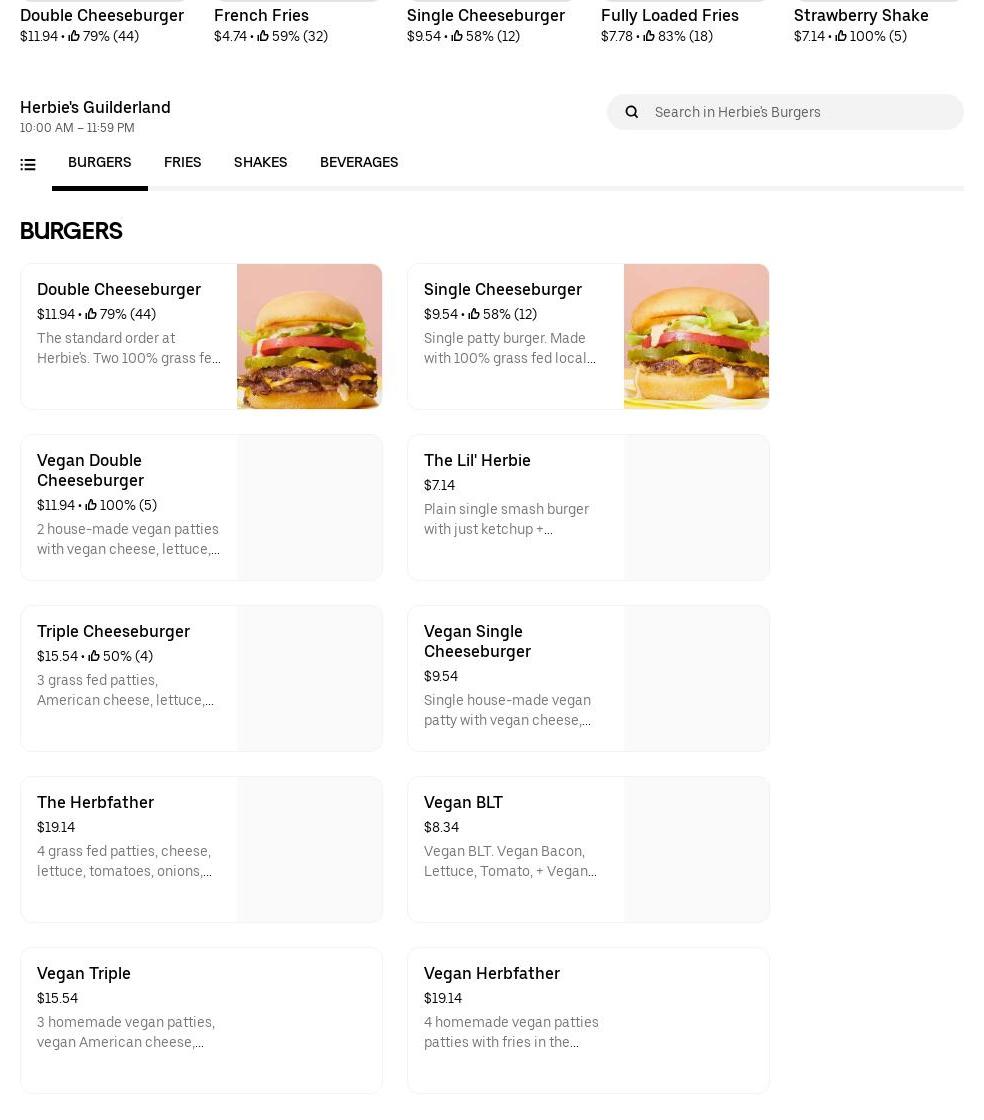Open the BEVERAGES tab

[x=358, y=162]
